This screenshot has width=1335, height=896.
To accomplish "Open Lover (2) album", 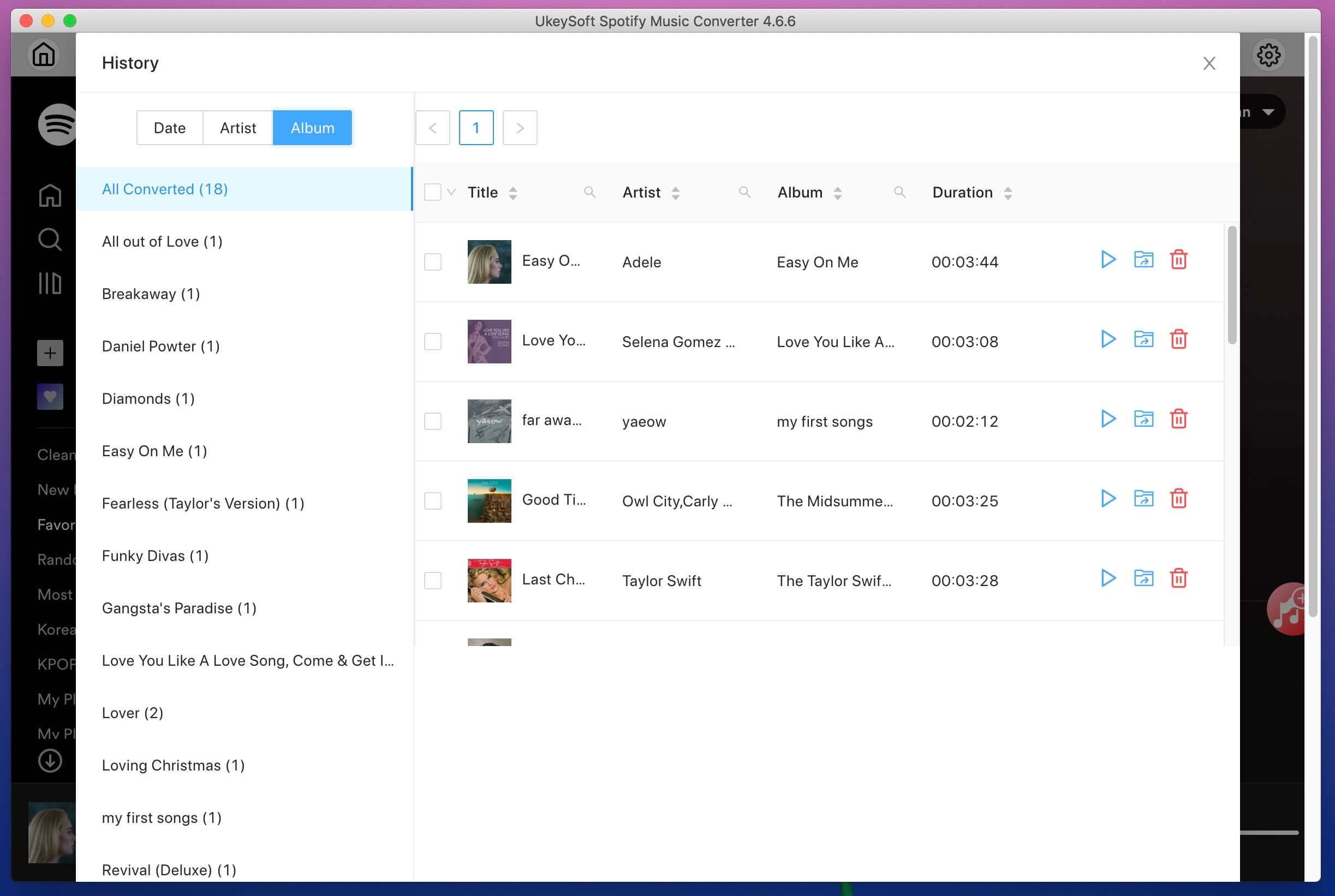I will click(244, 713).
